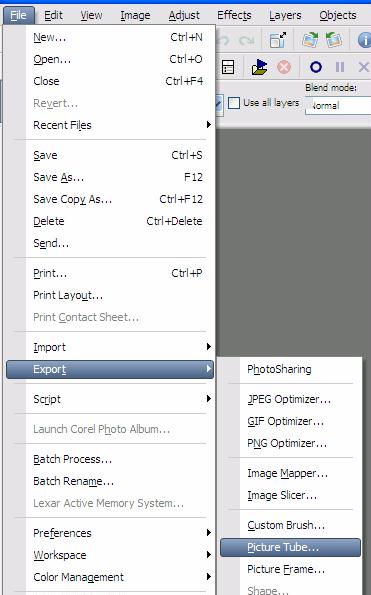Click the script list icon in script toolbar
Image resolution: width=371 pixels, height=595 pixels.
228,67
